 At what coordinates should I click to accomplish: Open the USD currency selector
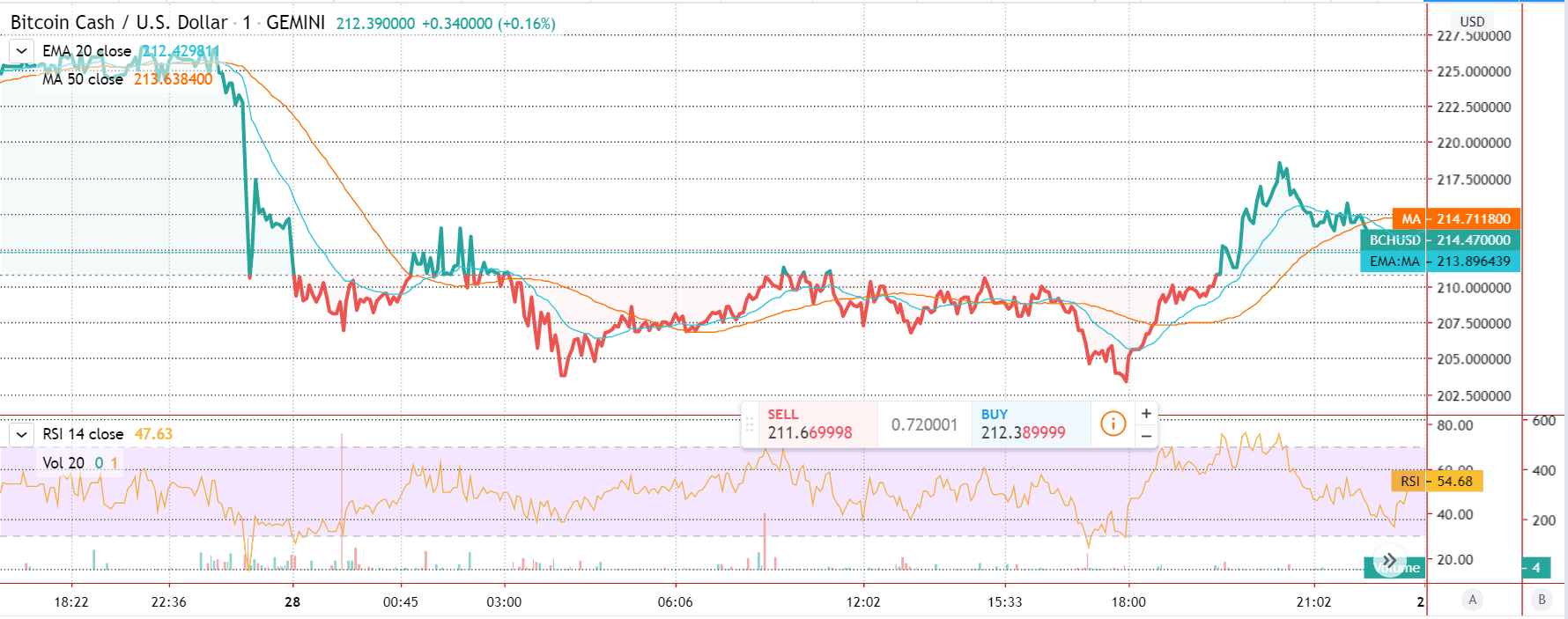(1472, 21)
